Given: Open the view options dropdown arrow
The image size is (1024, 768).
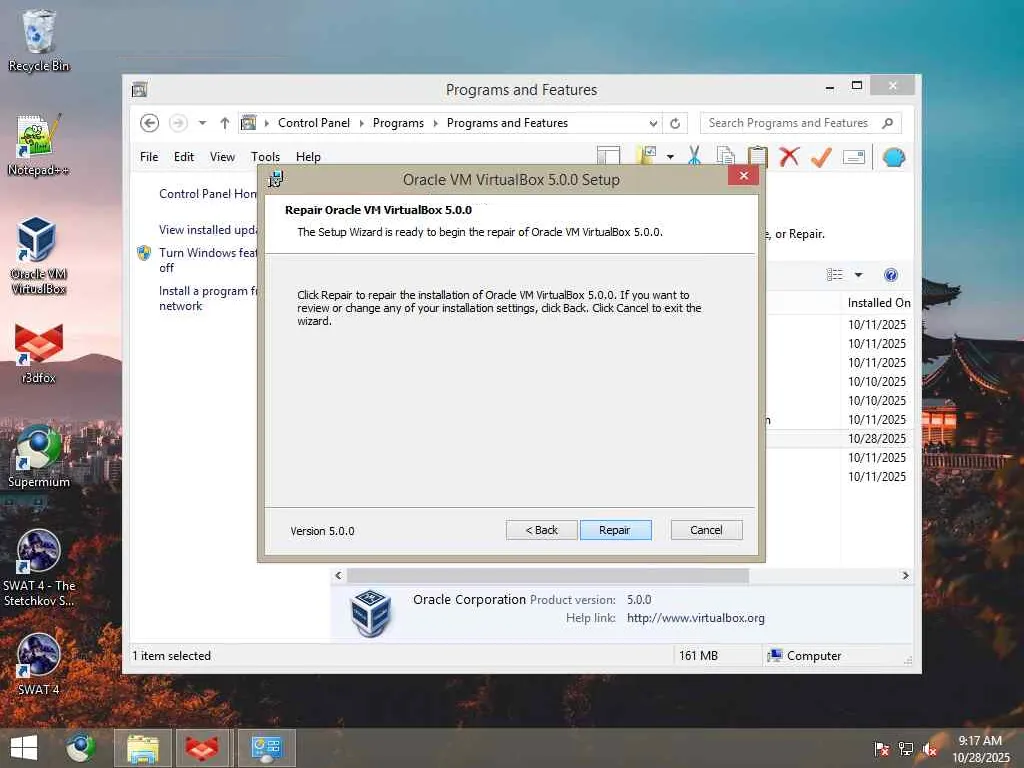Looking at the screenshot, I should point(859,275).
